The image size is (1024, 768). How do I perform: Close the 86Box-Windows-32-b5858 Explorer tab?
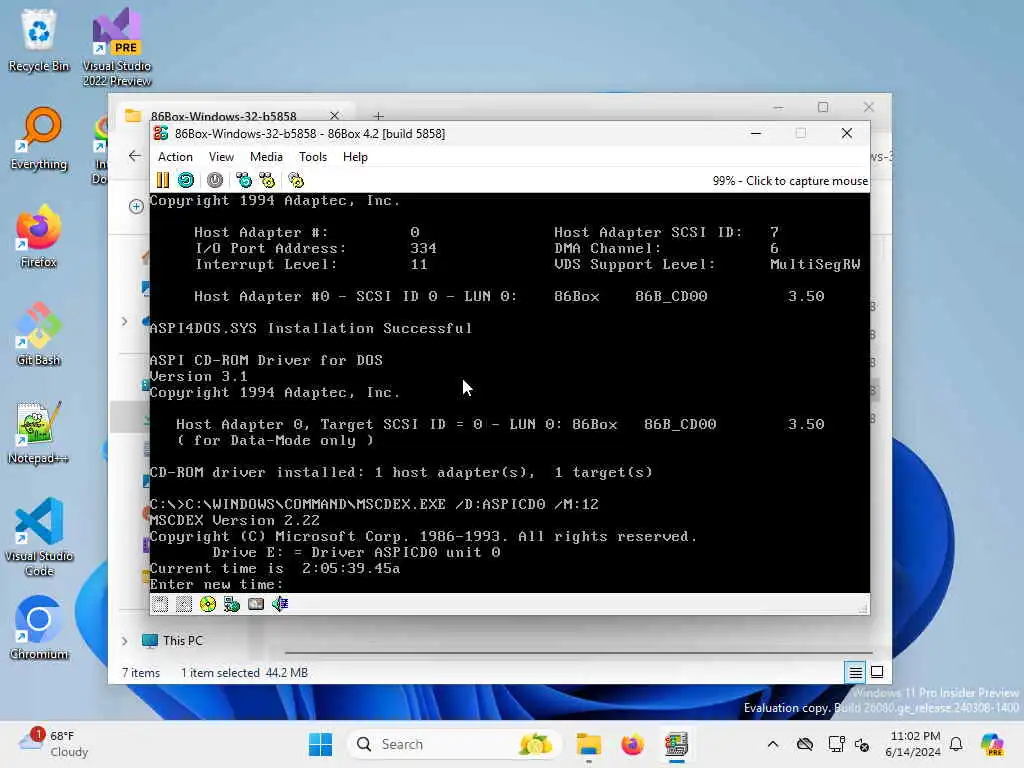(x=334, y=116)
